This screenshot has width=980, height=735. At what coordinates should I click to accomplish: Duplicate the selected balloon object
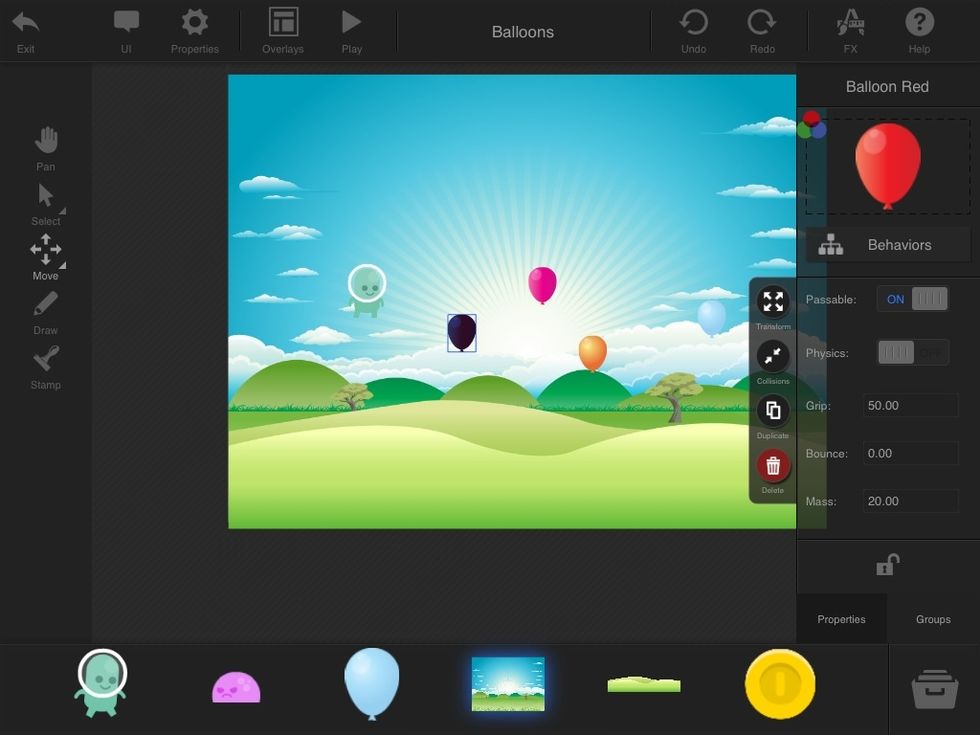tap(772, 410)
